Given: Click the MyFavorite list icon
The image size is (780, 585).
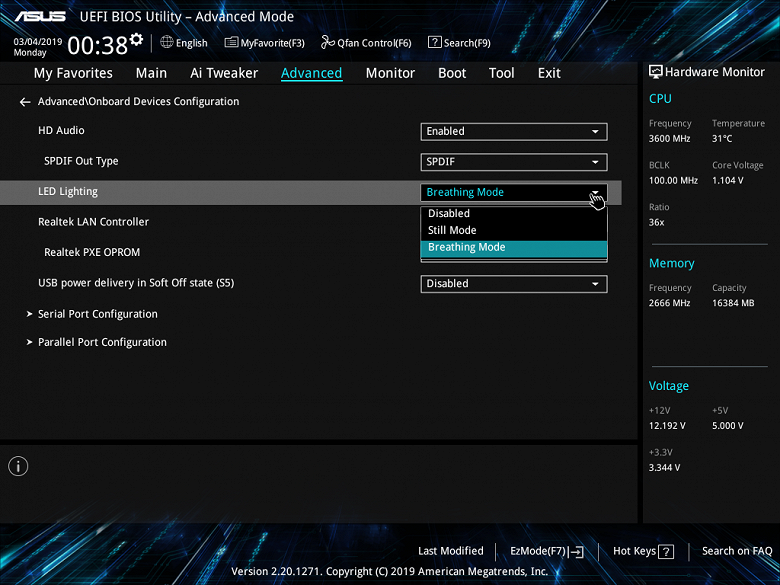Looking at the screenshot, I should pyautogui.click(x=231, y=42).
